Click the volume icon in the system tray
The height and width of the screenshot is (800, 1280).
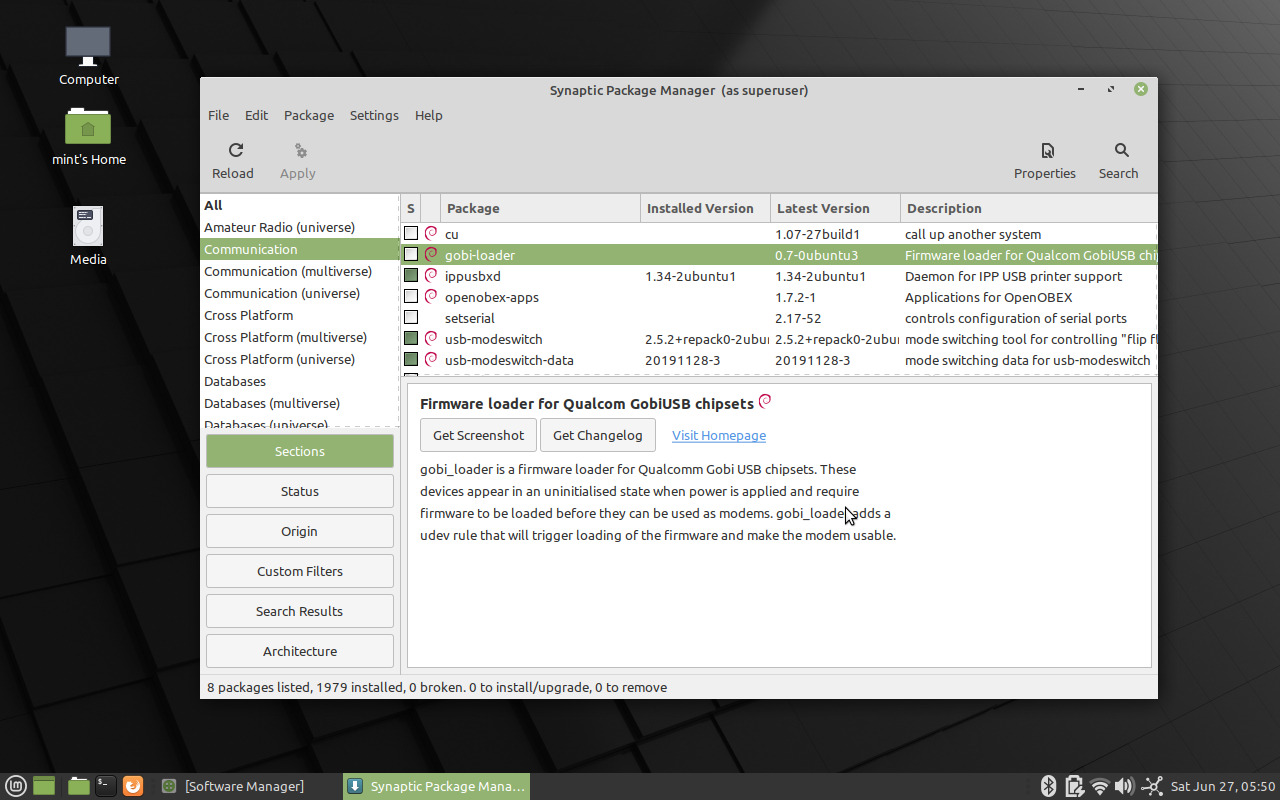tap(1124, 786)
